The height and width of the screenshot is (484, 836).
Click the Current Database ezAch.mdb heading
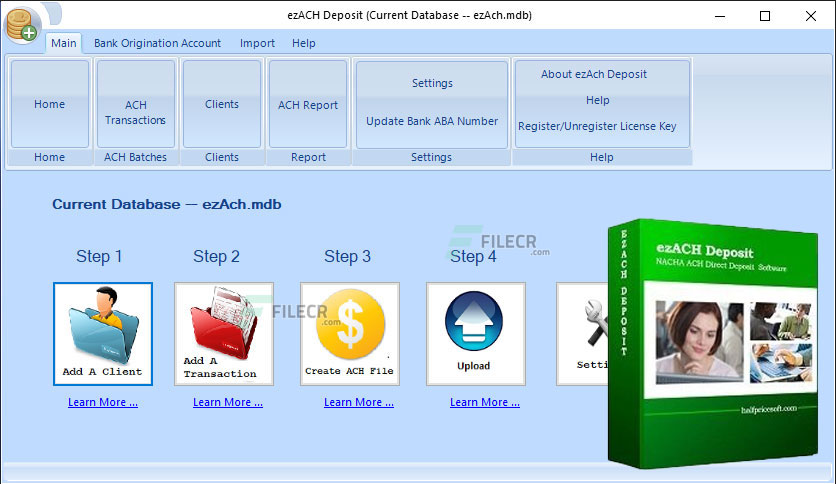(166, 204)
